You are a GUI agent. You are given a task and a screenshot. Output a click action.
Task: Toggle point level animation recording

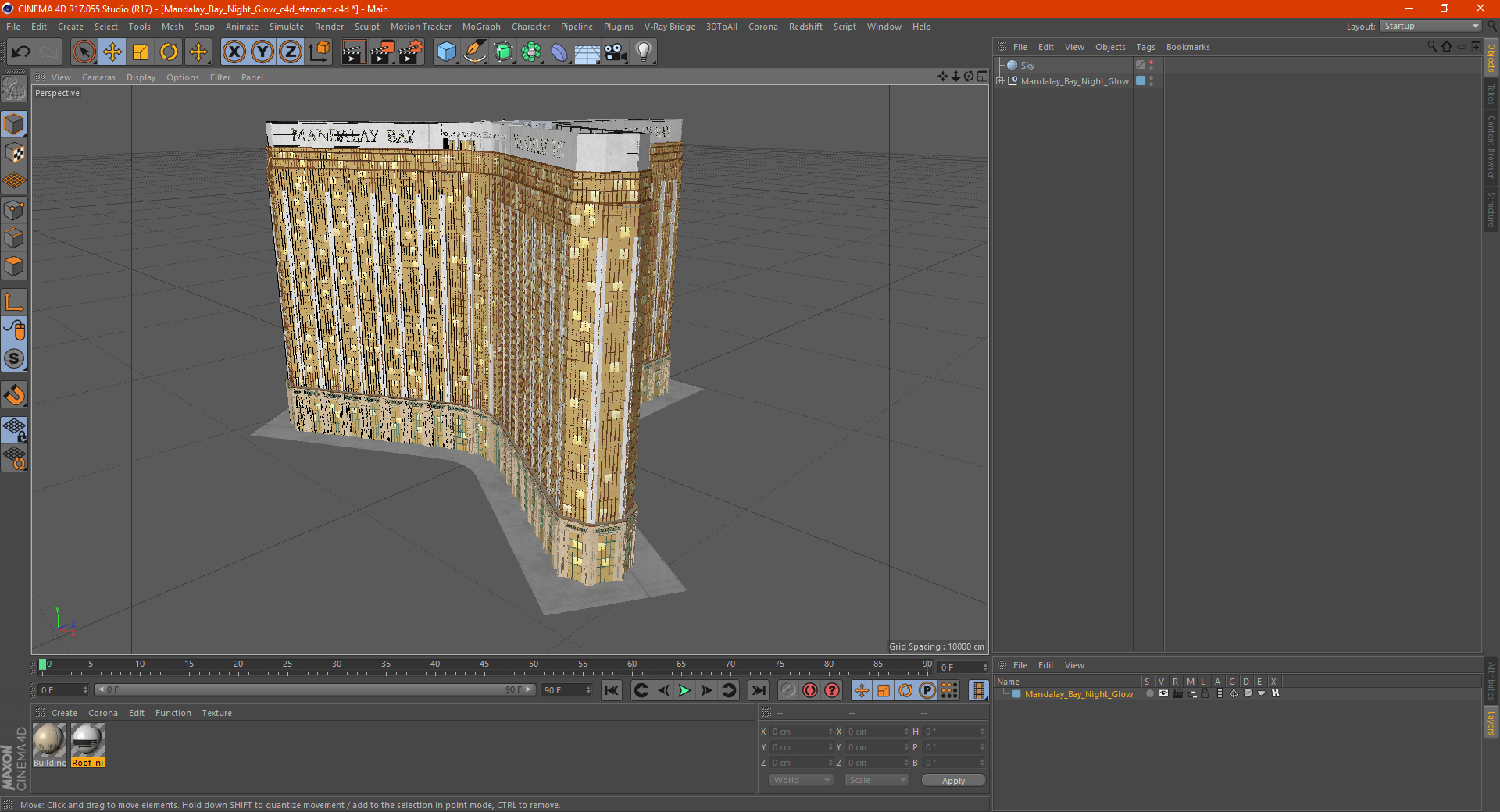949,690
